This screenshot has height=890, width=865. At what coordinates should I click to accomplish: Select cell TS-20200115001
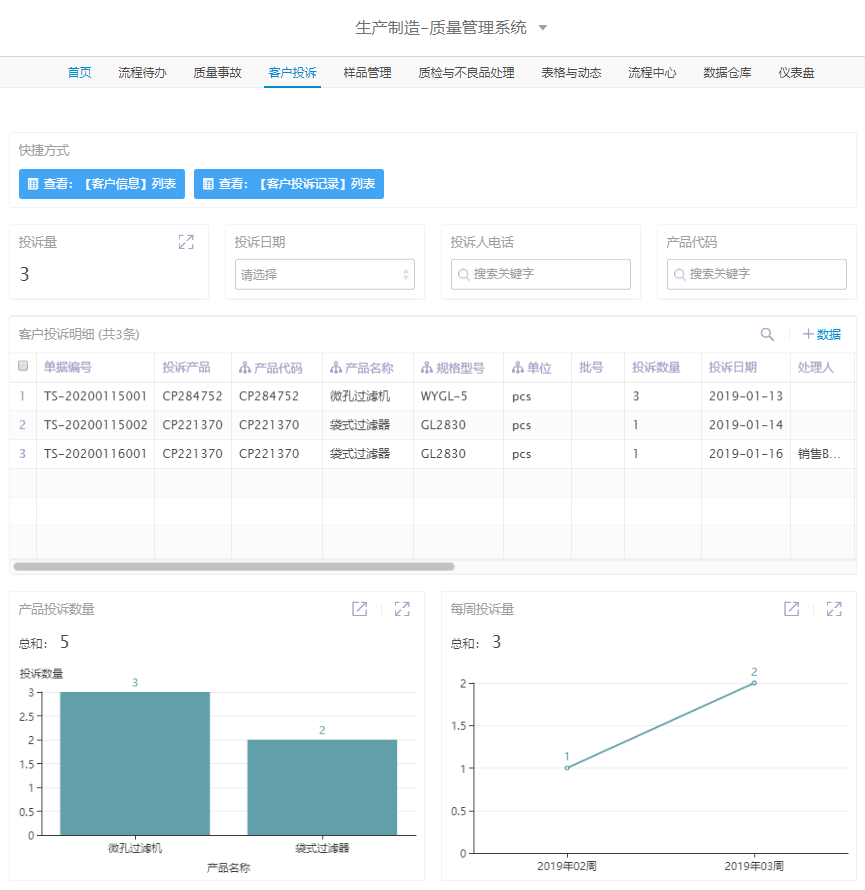[95, 396]
